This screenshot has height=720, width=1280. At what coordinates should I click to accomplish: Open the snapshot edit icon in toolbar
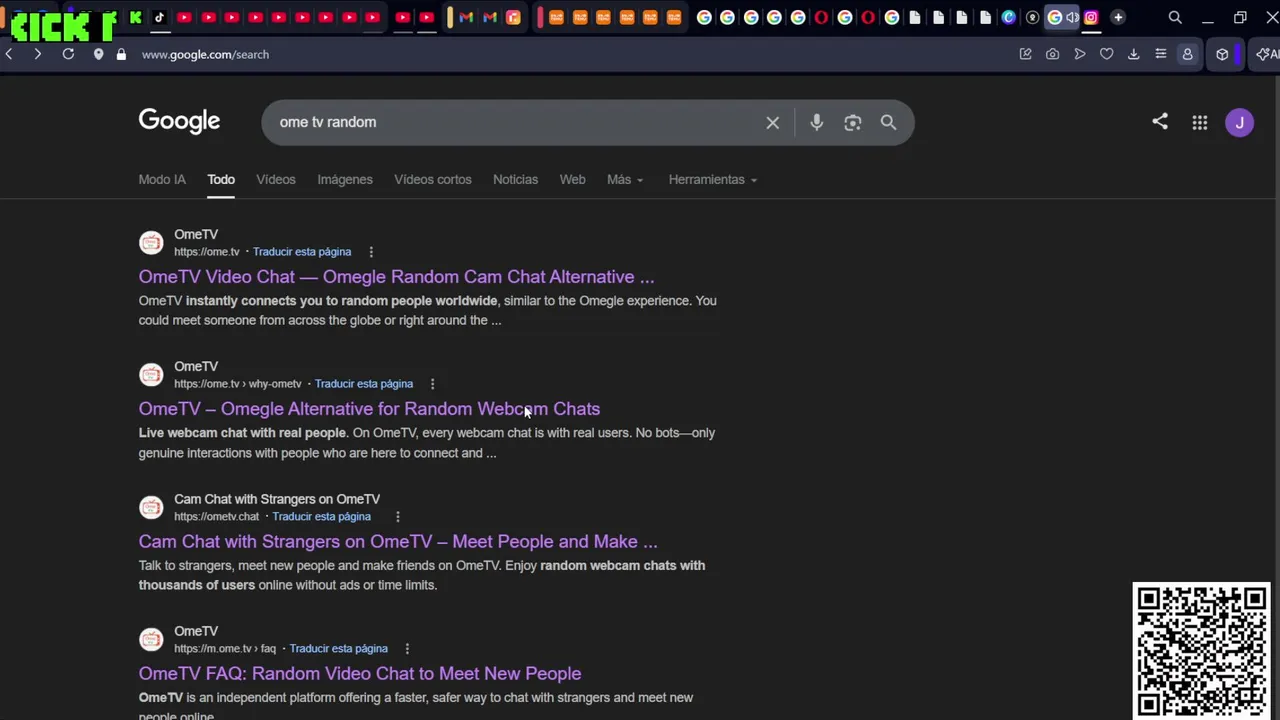tap(1025, 54)
